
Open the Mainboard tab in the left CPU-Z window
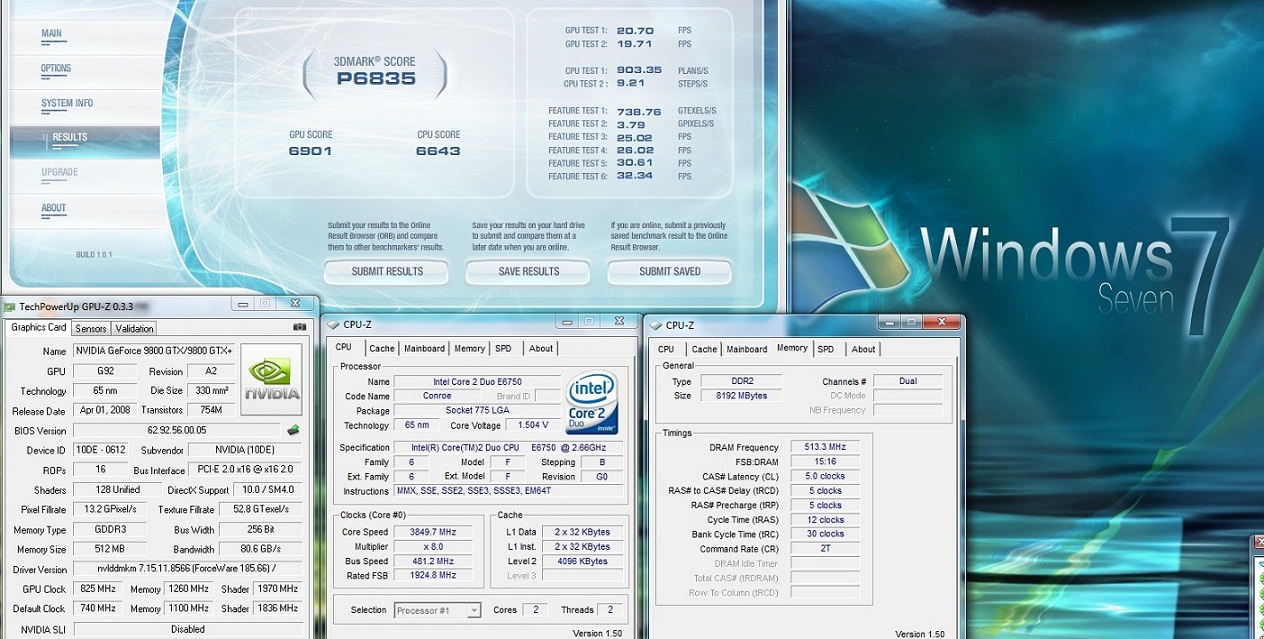424,348
